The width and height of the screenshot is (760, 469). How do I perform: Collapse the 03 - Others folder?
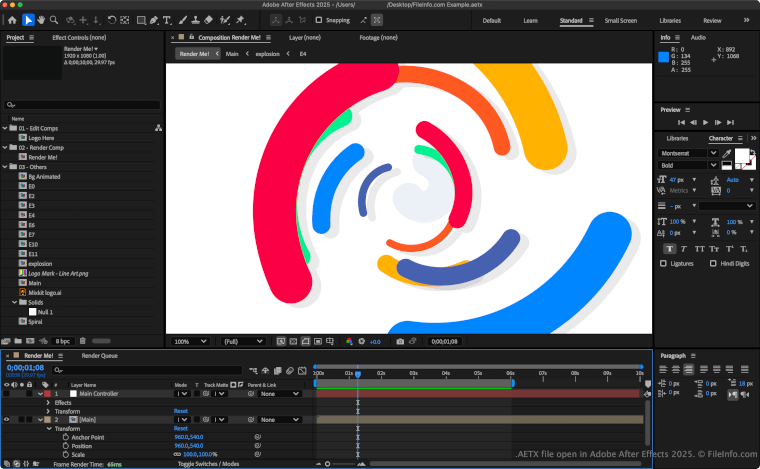coord(5,167)
